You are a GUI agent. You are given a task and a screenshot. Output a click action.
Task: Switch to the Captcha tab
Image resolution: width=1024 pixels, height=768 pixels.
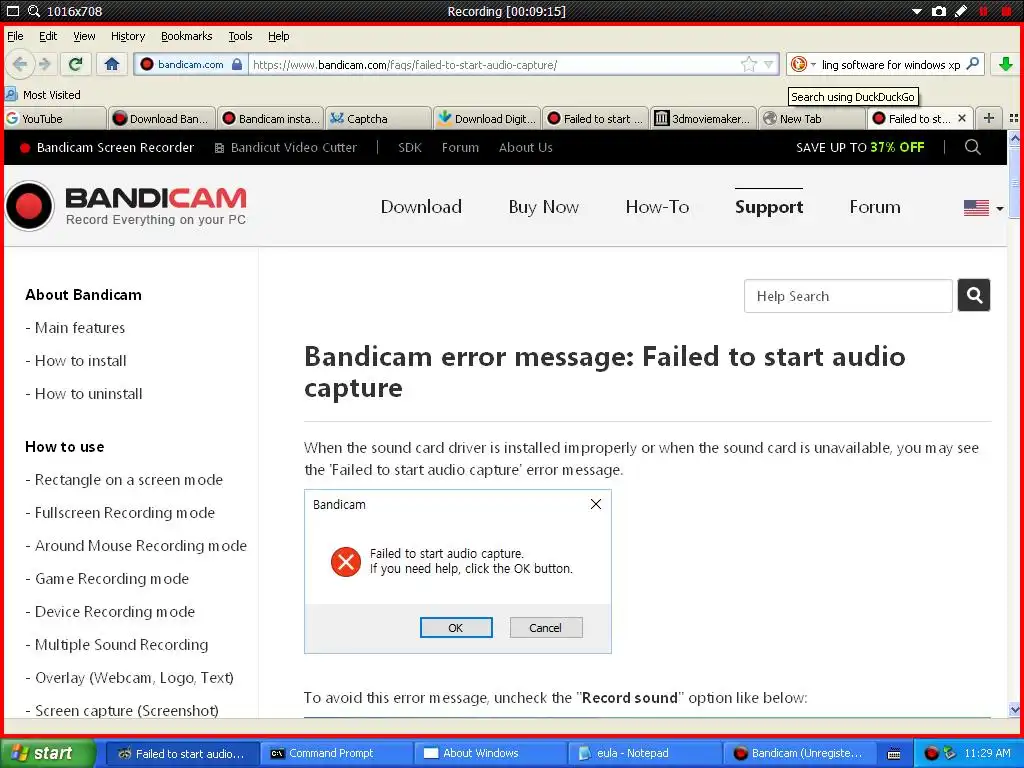(x=379, y=118)
